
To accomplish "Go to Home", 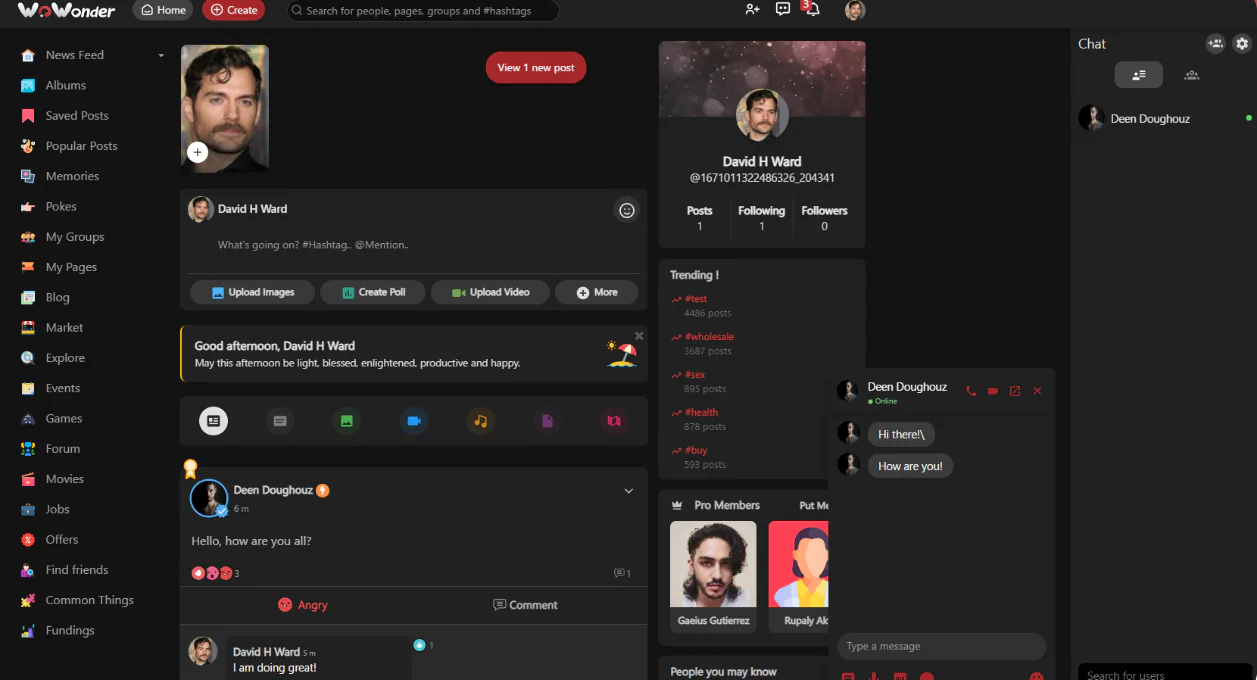I will [163, 10].
